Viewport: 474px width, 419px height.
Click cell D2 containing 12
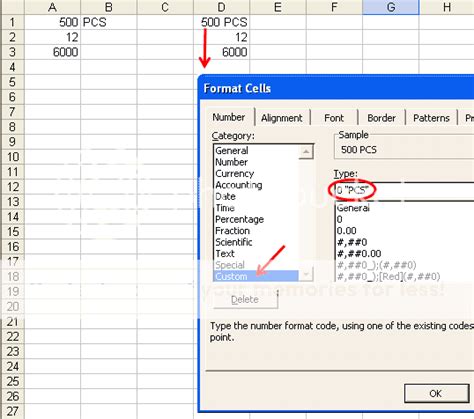(221, 37)
